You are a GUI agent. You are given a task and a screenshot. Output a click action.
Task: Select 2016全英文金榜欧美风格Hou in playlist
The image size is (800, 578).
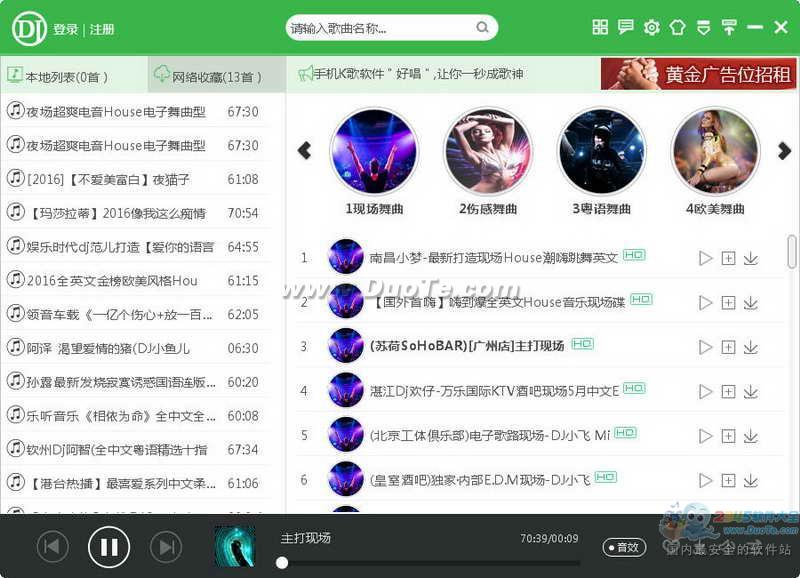[x=136, y=281]
